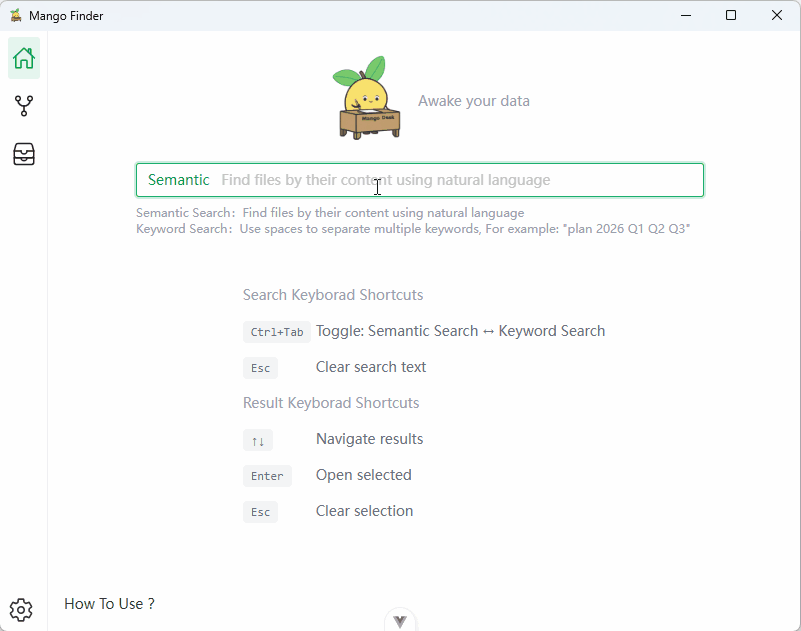This screenshot has width=801, height=631.
Task: Click the Esc badge next to Clear search text
Action: click(260, 367)
